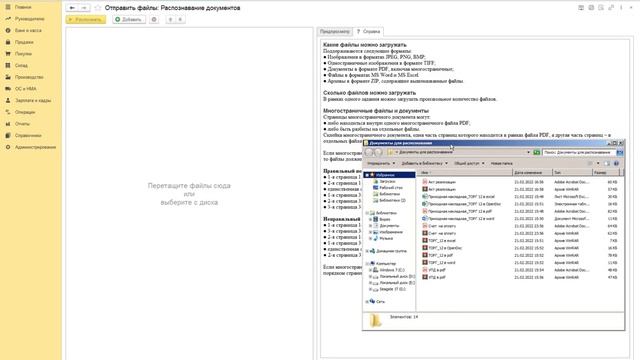Click the Новая папка button
This screenshot has width=640, height=360.
[502, 163]
